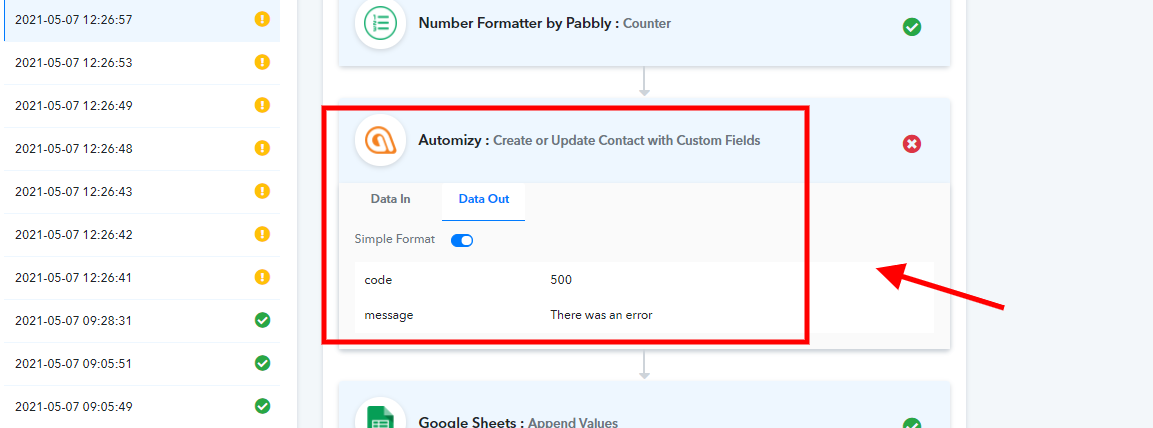This screenshot has width=1153, height=428.
Task: Click warning icon beside 12:26:57 entry
Action: pos(263,20)
